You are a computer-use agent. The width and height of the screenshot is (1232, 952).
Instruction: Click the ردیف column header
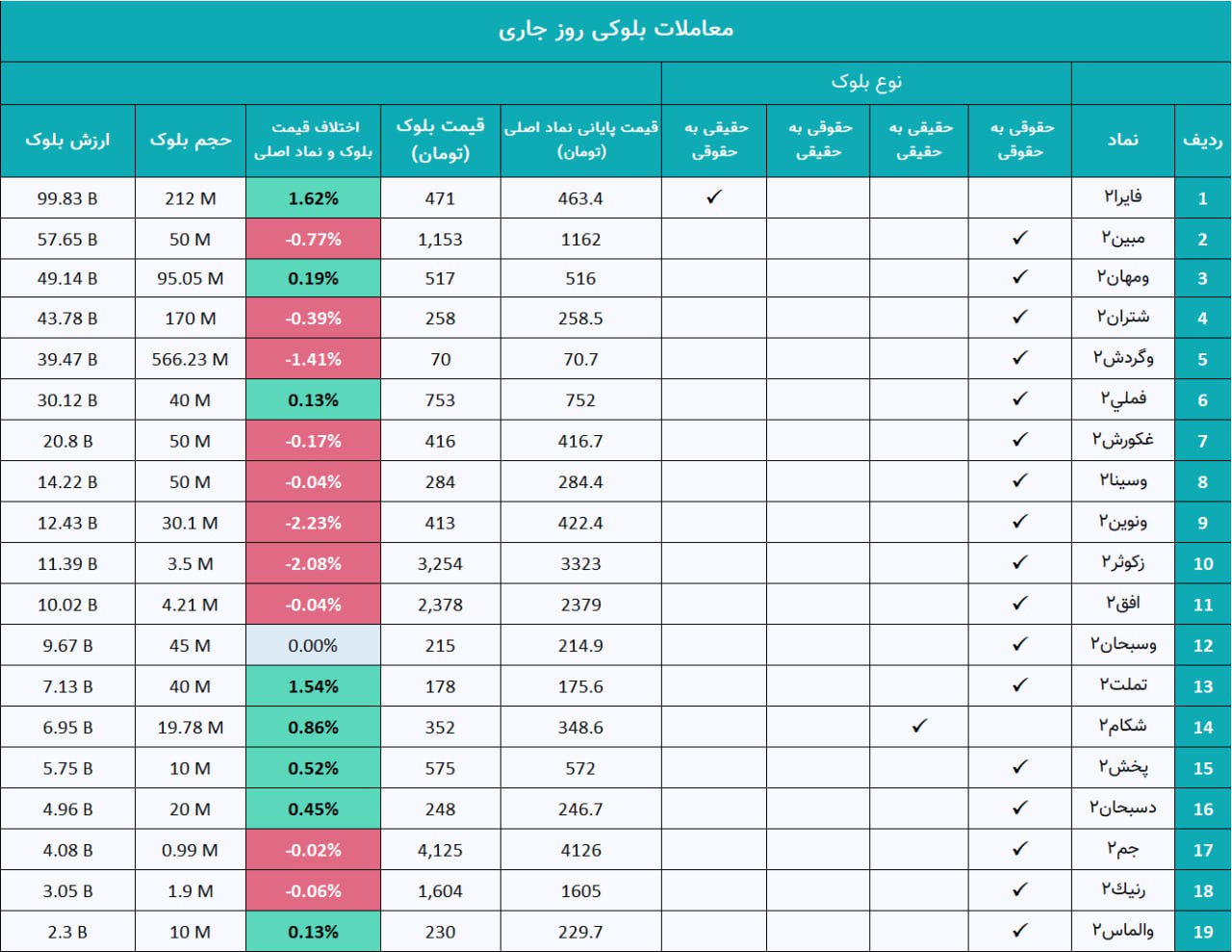(1202, 140)
